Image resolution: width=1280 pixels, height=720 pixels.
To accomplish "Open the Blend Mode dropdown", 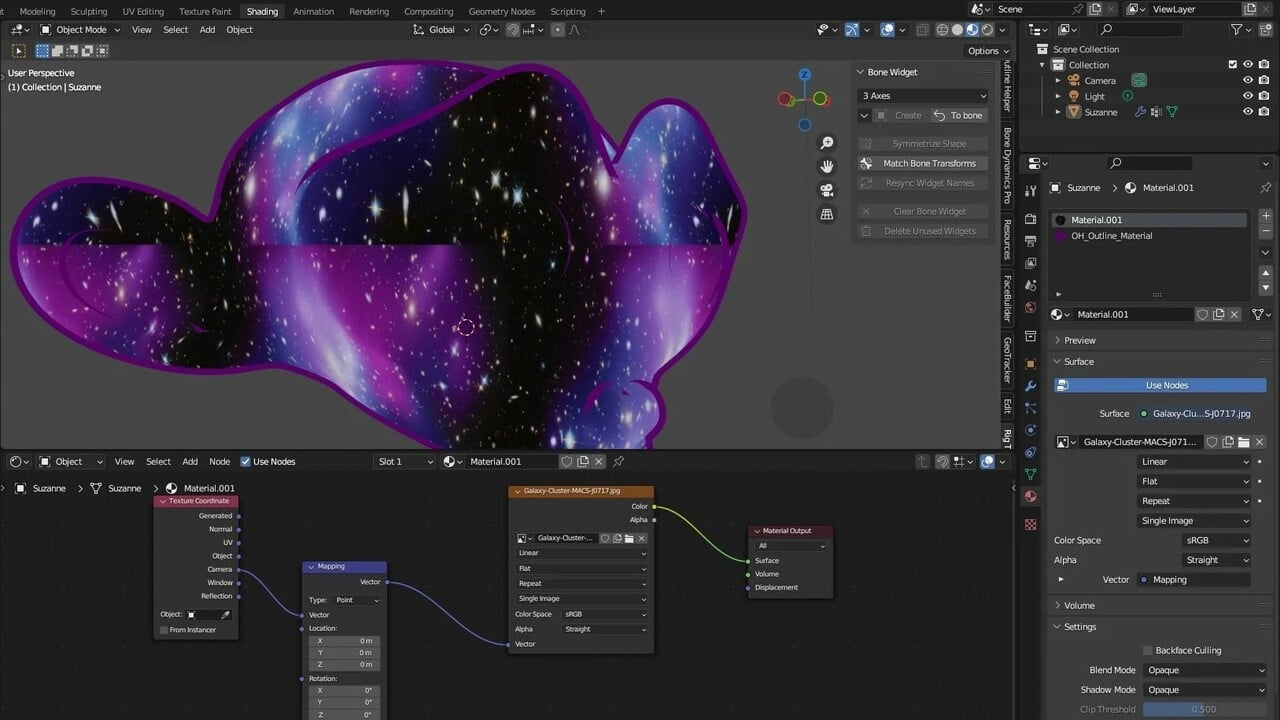I will click(x=1204, y=670).
